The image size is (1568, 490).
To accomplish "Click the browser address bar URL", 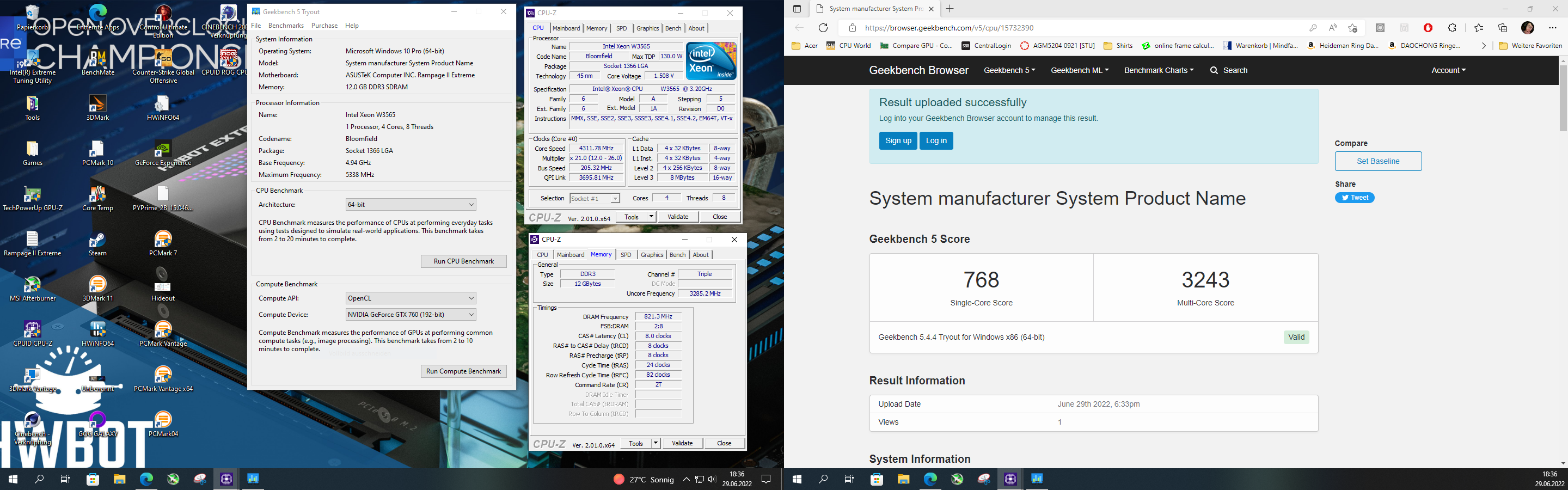I will (x=949, y=28).
